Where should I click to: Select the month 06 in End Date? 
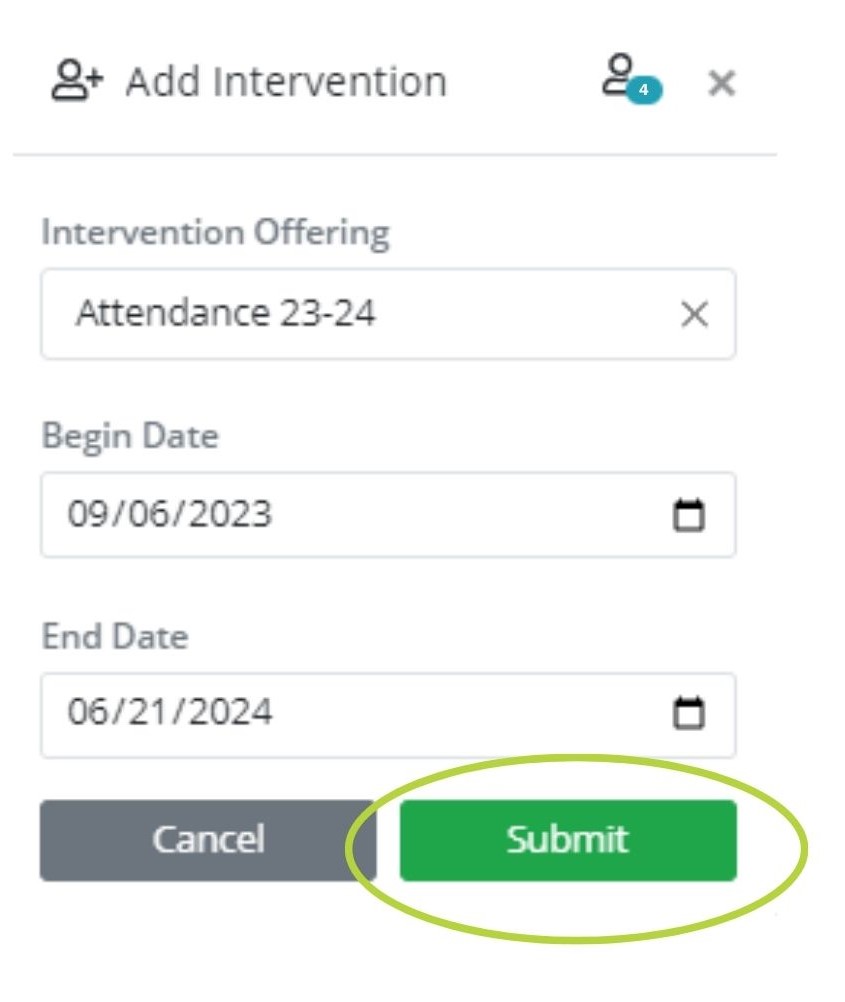pos(87,712)
